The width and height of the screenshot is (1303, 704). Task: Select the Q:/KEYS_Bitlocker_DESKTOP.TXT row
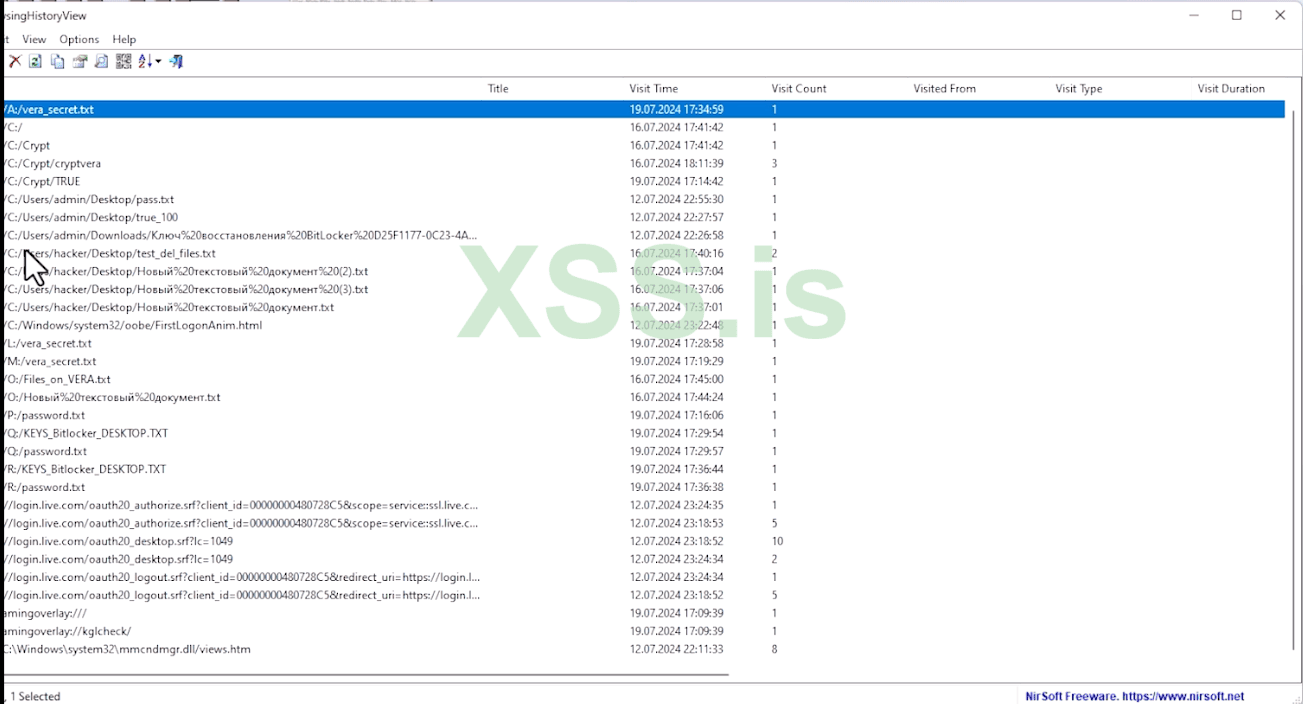pos(644,433)
